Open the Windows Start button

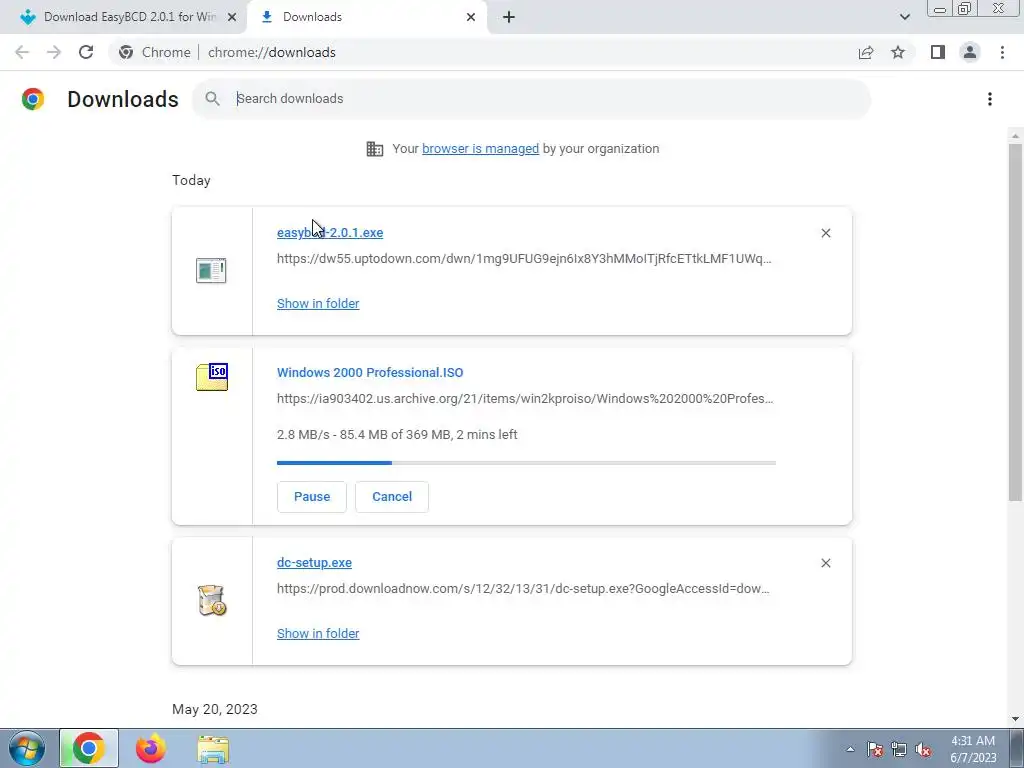pos(27,748)
